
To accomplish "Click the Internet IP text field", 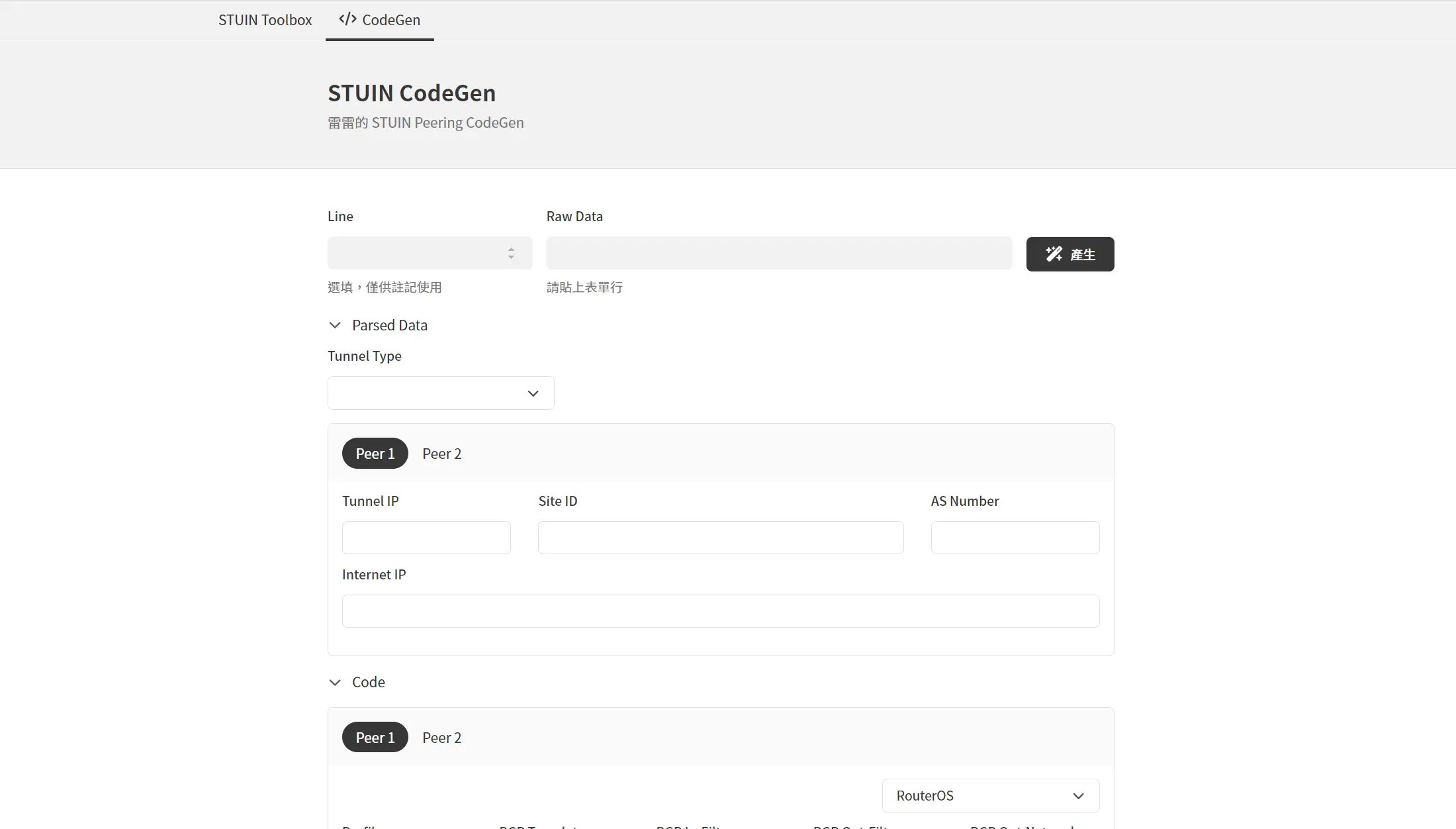I will pyautogui.click(x=720, y=611).
